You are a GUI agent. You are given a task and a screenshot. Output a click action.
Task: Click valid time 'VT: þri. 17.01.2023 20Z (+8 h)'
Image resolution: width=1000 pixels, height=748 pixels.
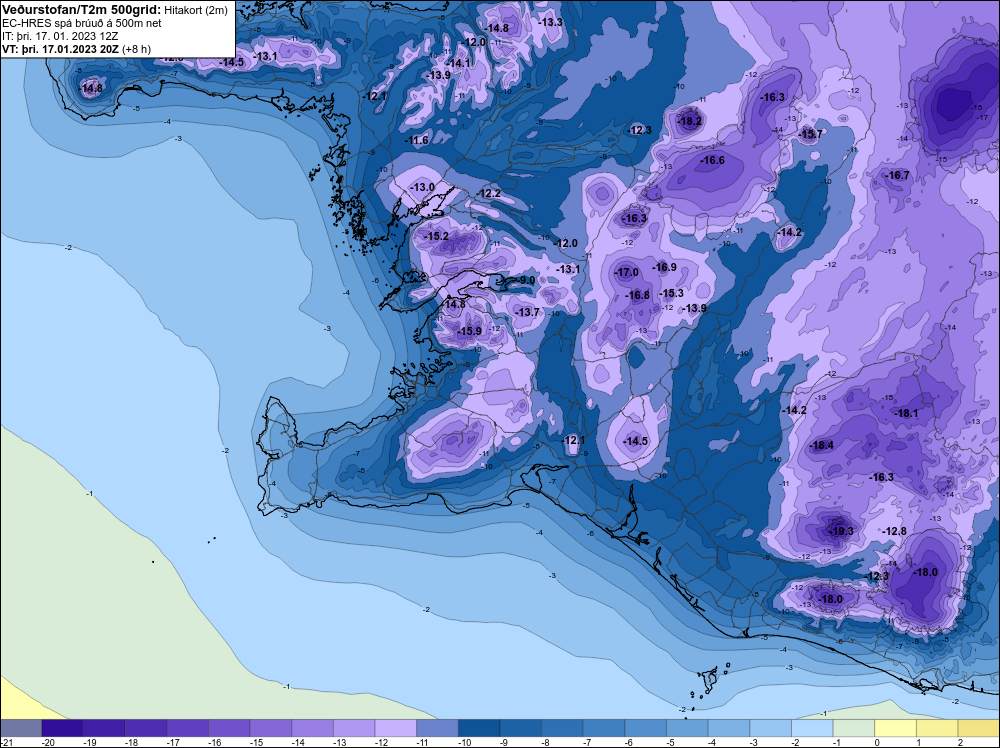point(77,49)
